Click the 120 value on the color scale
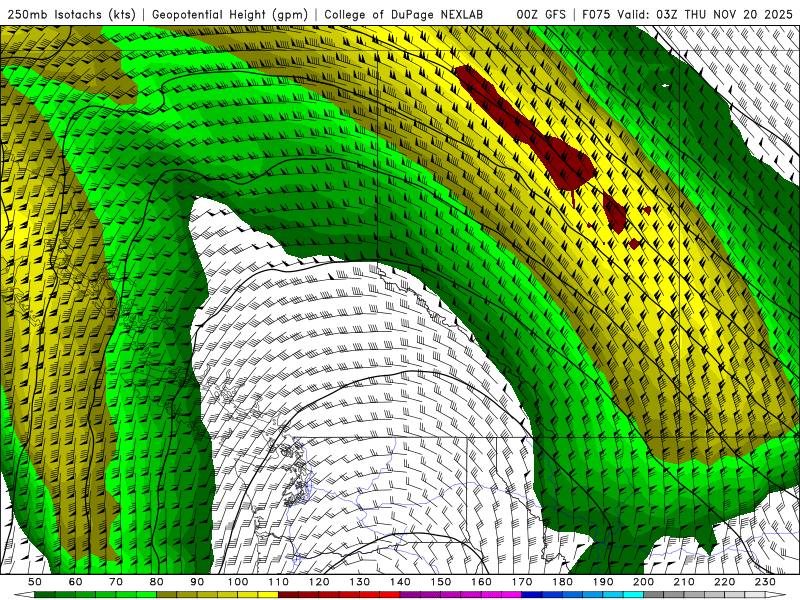 [319, 582]
